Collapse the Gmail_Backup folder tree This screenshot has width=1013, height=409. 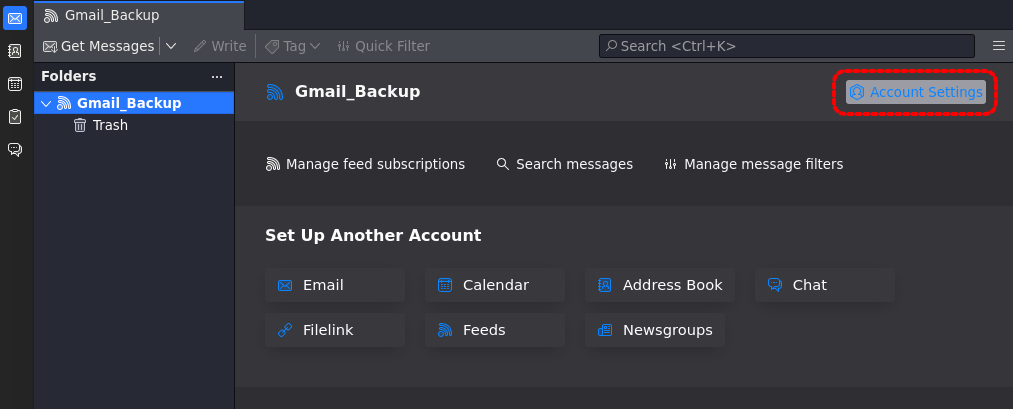click(x=46, y=103)
